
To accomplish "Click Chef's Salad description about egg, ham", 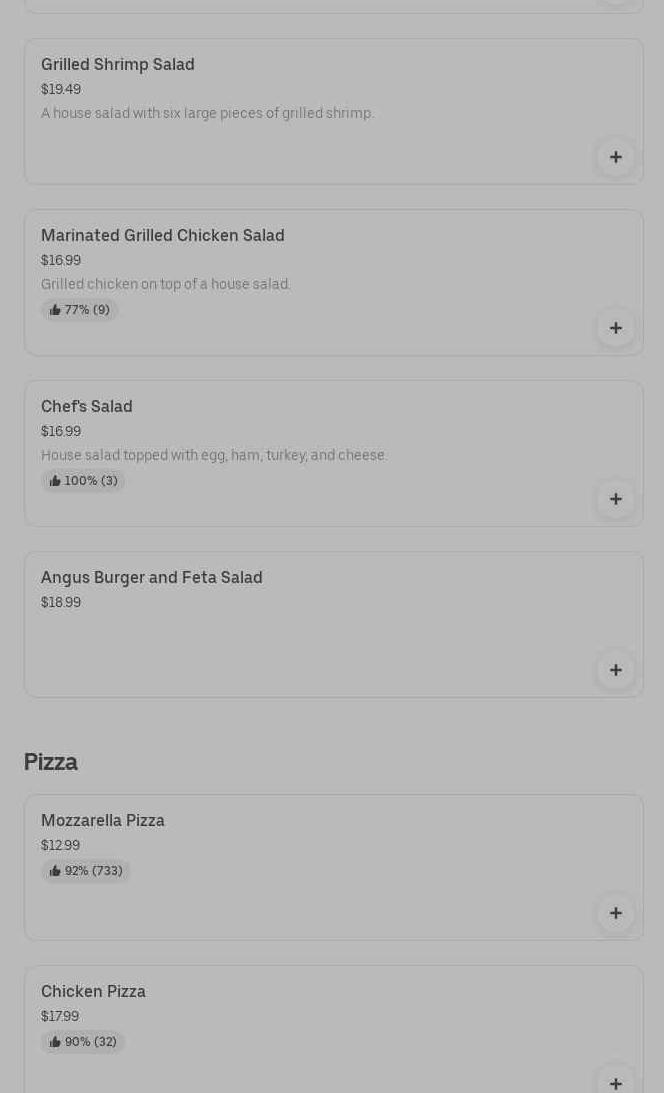I will (x=214, y=455).
